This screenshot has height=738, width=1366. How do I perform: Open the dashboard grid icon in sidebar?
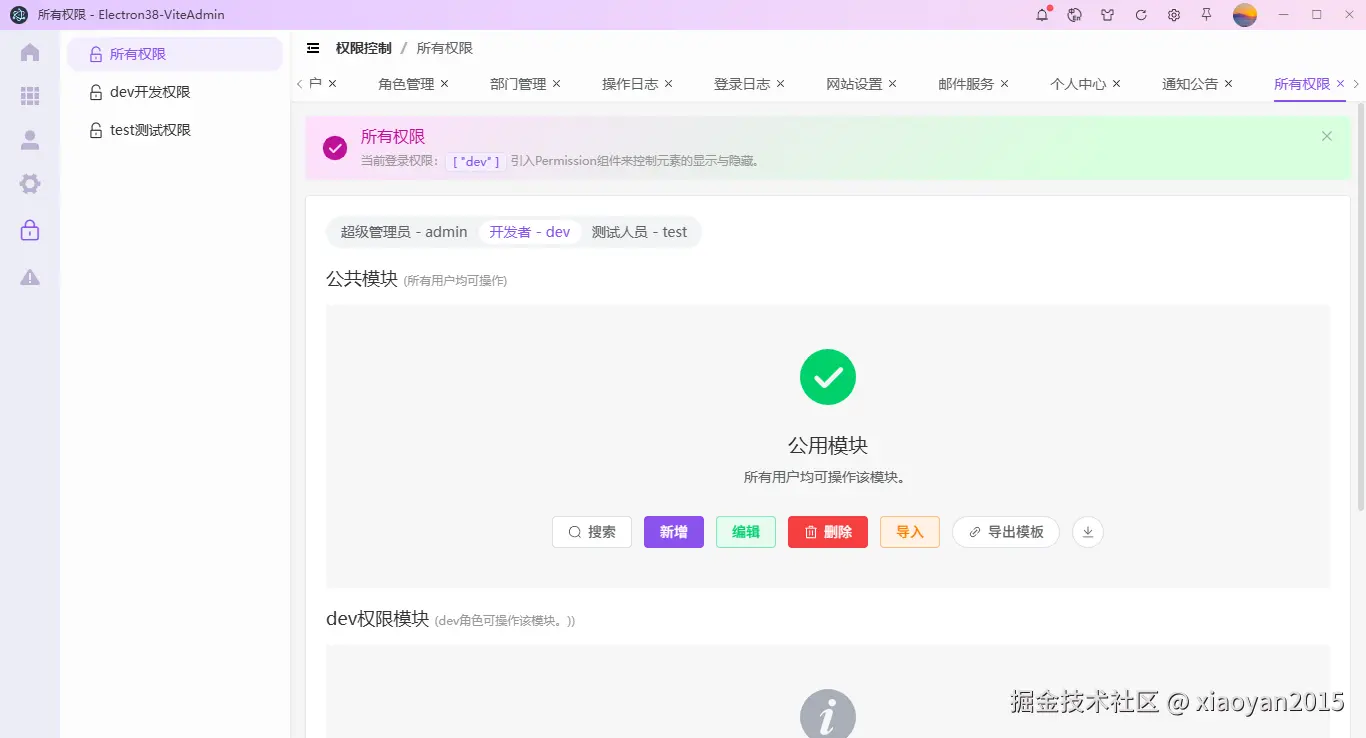(x=30, y=96)
